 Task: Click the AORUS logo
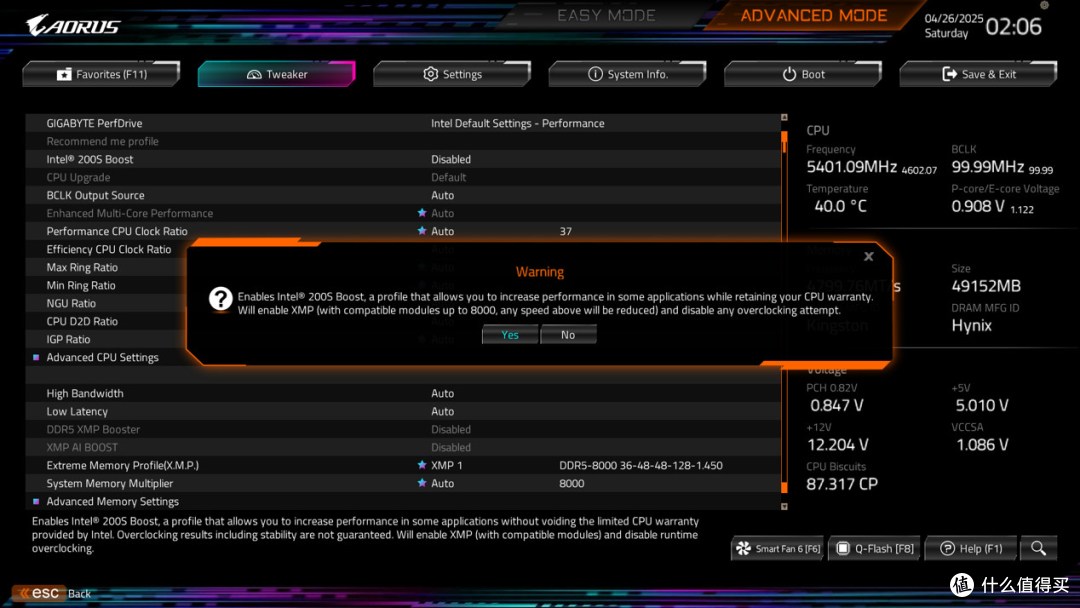pyautogui.click(x=73, y=25)
